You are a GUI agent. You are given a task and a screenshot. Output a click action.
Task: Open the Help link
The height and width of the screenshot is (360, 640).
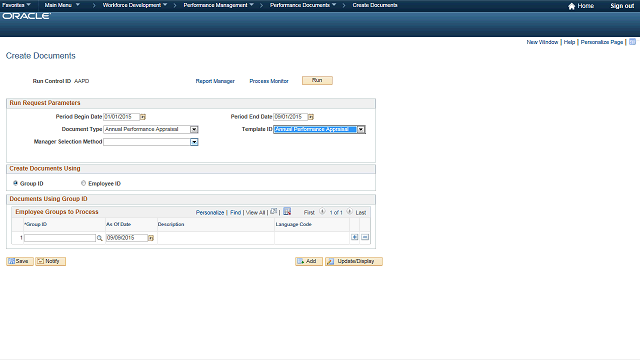(569, 42)
